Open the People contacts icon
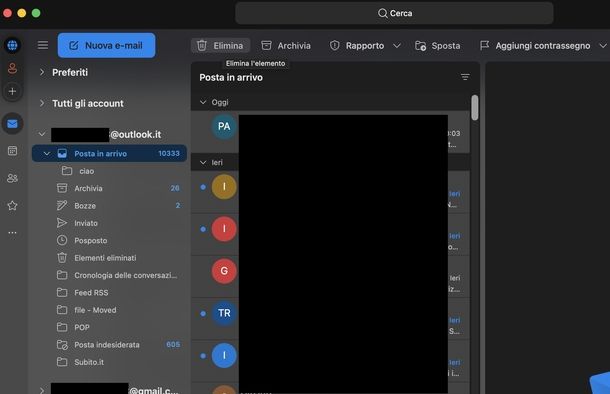This screenshot has height=394, width=610. coord(12,178)
